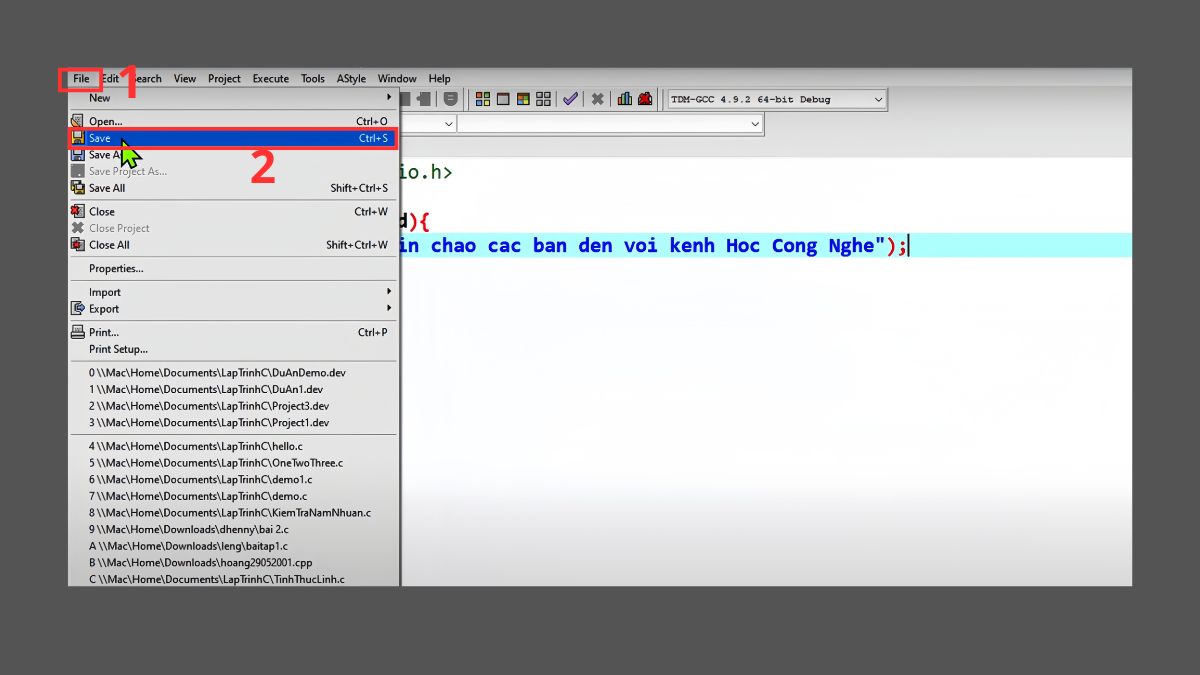This screenshot has width=1200, height=675.
Task: Click the Rebuild All icon
Action: tap(543, 98)
